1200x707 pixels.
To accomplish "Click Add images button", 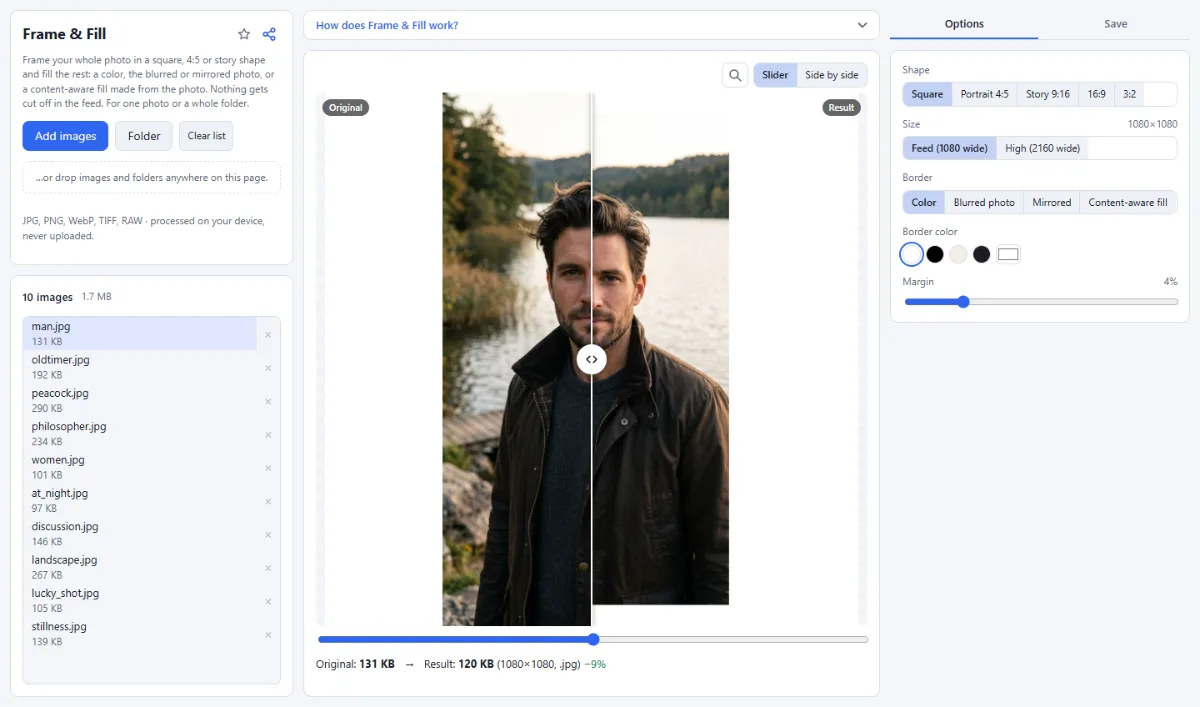I will coord(65,136).
